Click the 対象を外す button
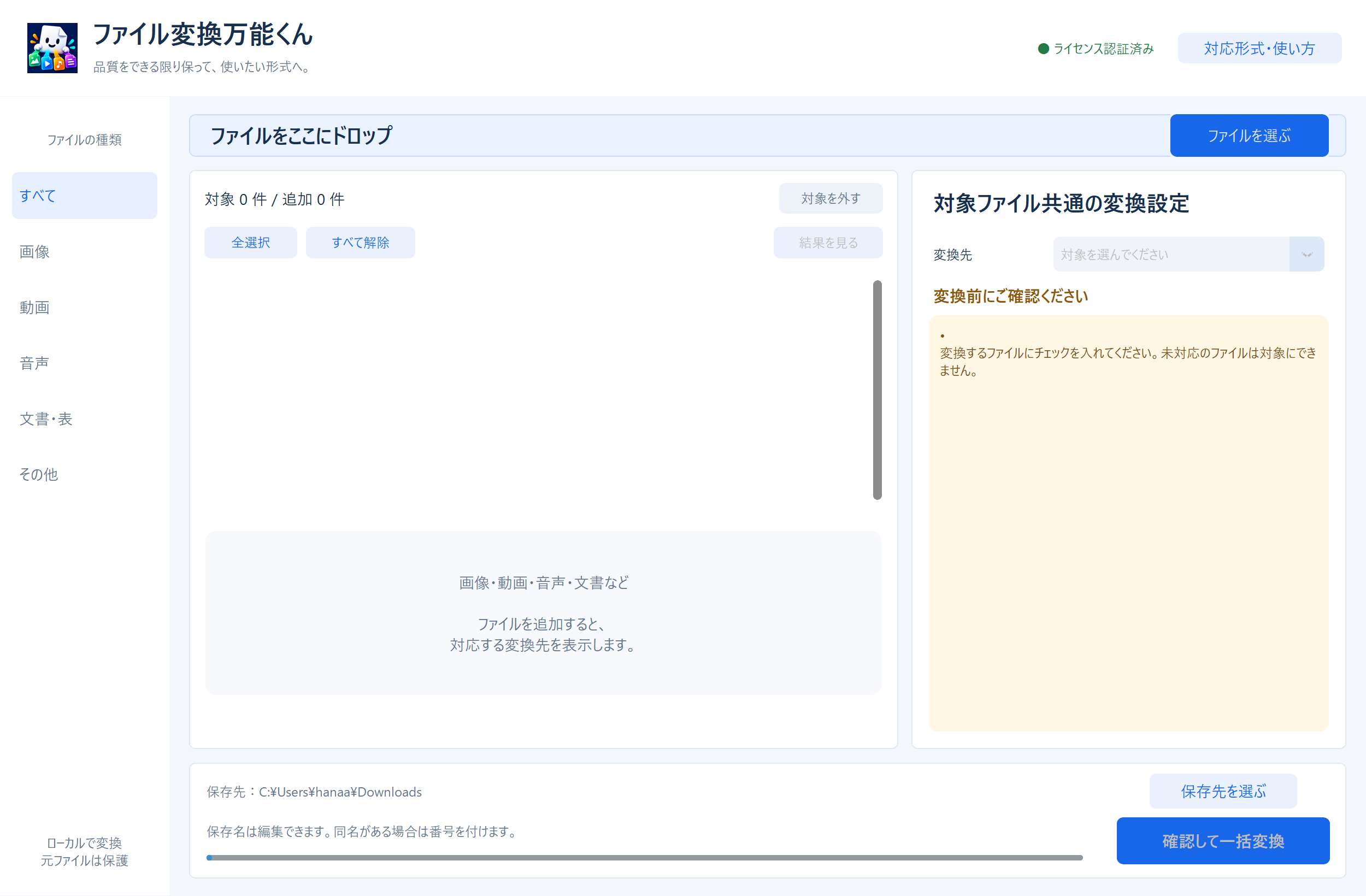The width and height of the screenshot is (1366, 896). (831, 198)
